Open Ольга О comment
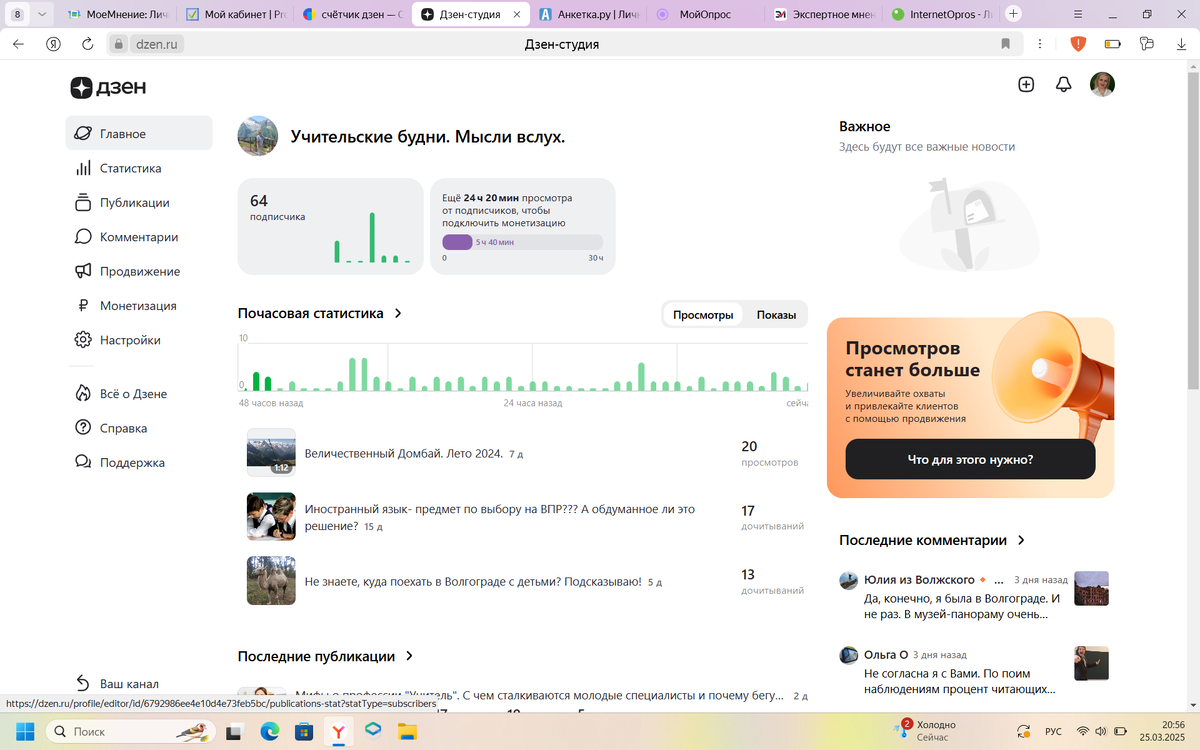The width and height of the screenshot is (1200, 750). 974,671
